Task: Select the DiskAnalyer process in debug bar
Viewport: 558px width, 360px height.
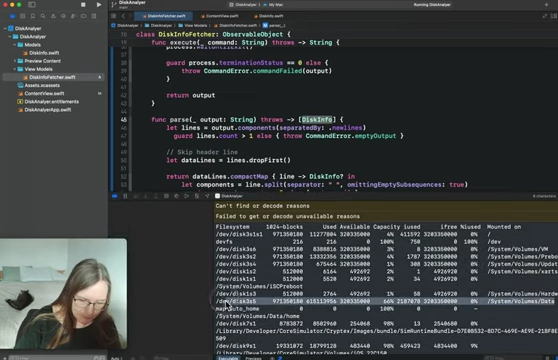Action: pyautogui.click(x=229, y=196)
